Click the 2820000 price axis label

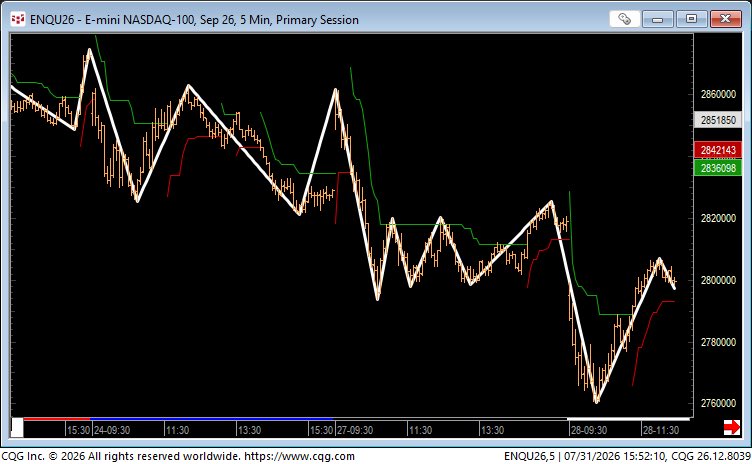pyautogui.click(x=718, y=218)
